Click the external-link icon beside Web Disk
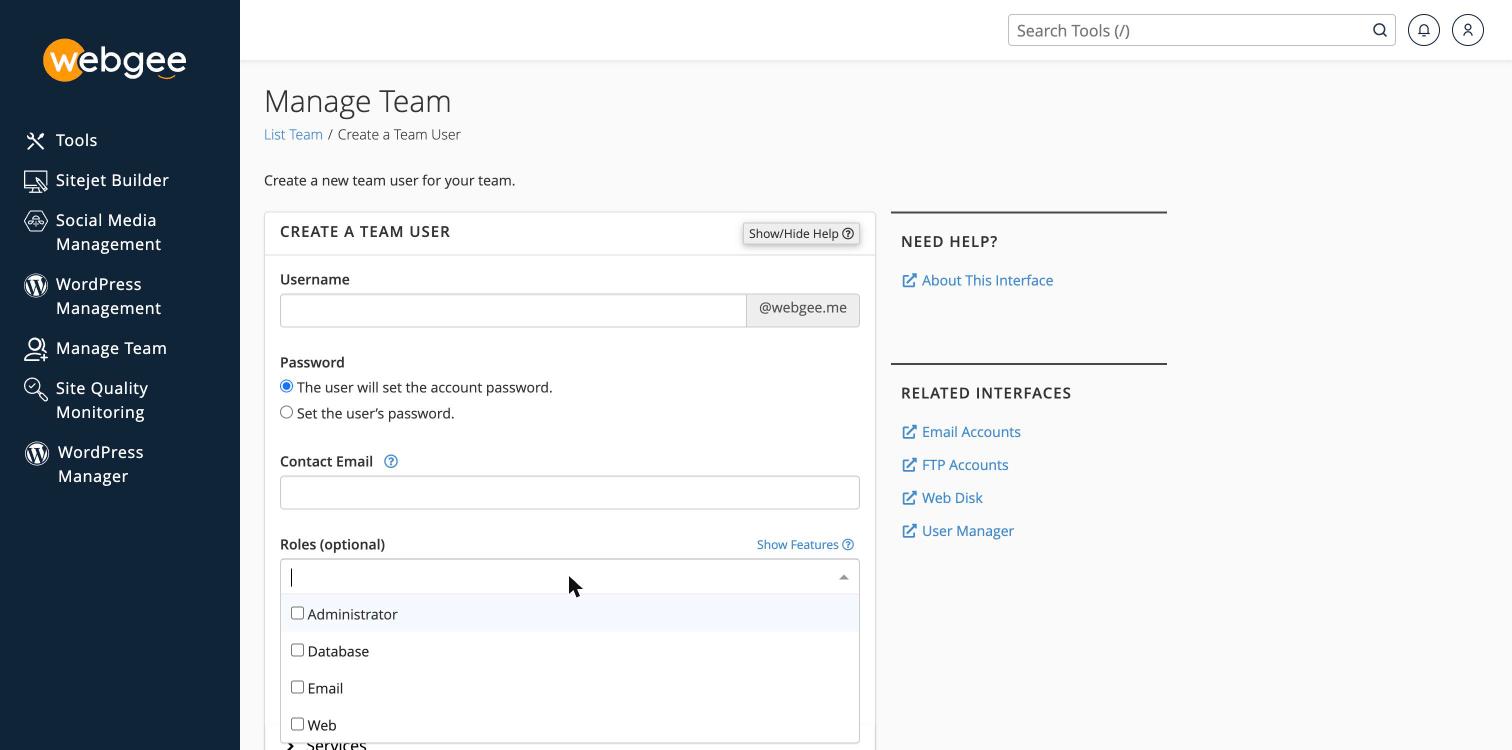 pos(909,498)
